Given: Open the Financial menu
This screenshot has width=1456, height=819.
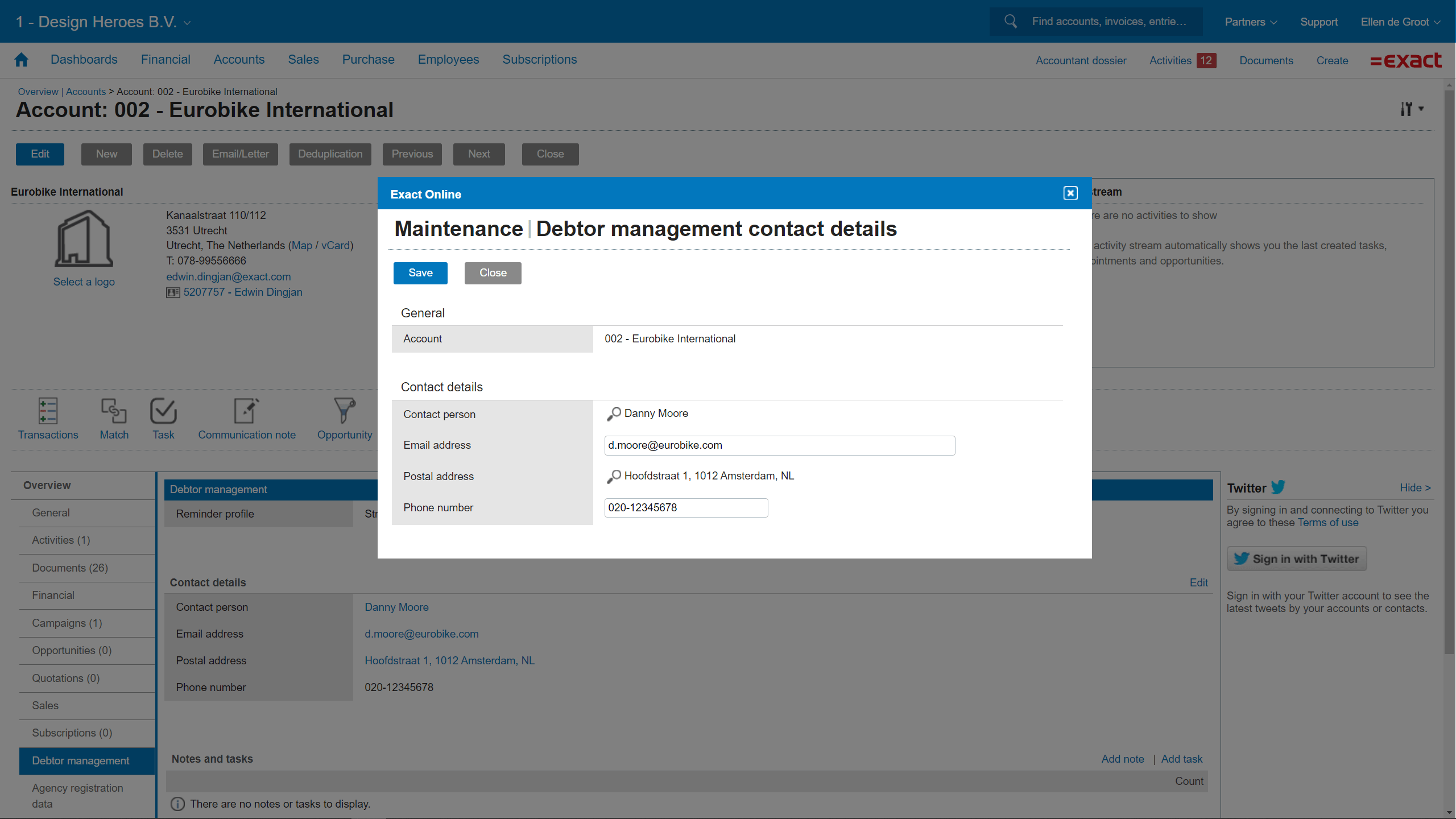Looking at the screenshot, I should [166, 59].
